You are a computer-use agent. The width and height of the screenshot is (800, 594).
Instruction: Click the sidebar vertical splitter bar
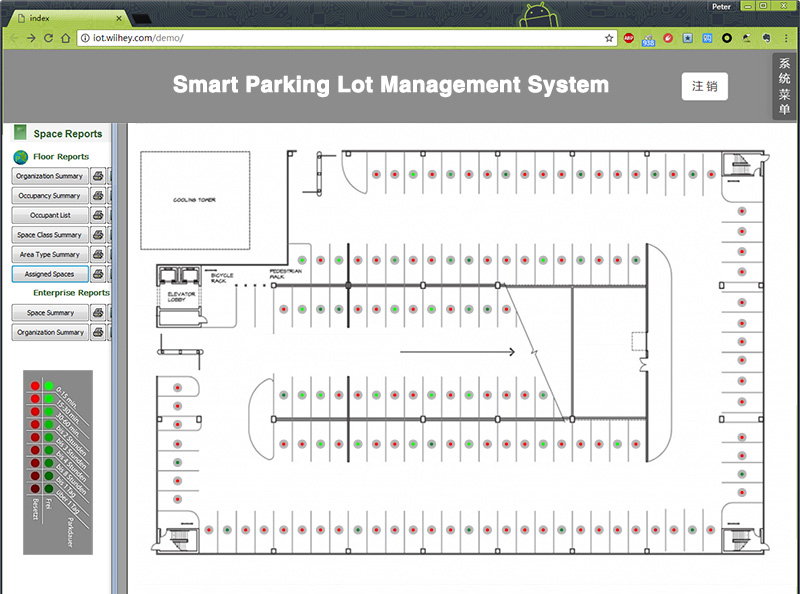114,357
